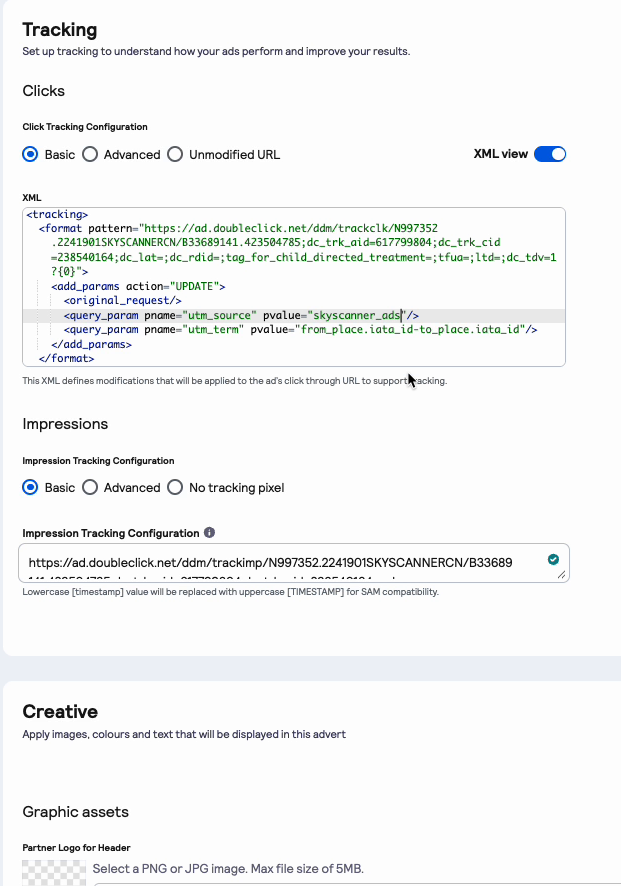This screenshot has width=621, height=886.
Task: Toggle the XML view switch off
Action: click(550, 154)
